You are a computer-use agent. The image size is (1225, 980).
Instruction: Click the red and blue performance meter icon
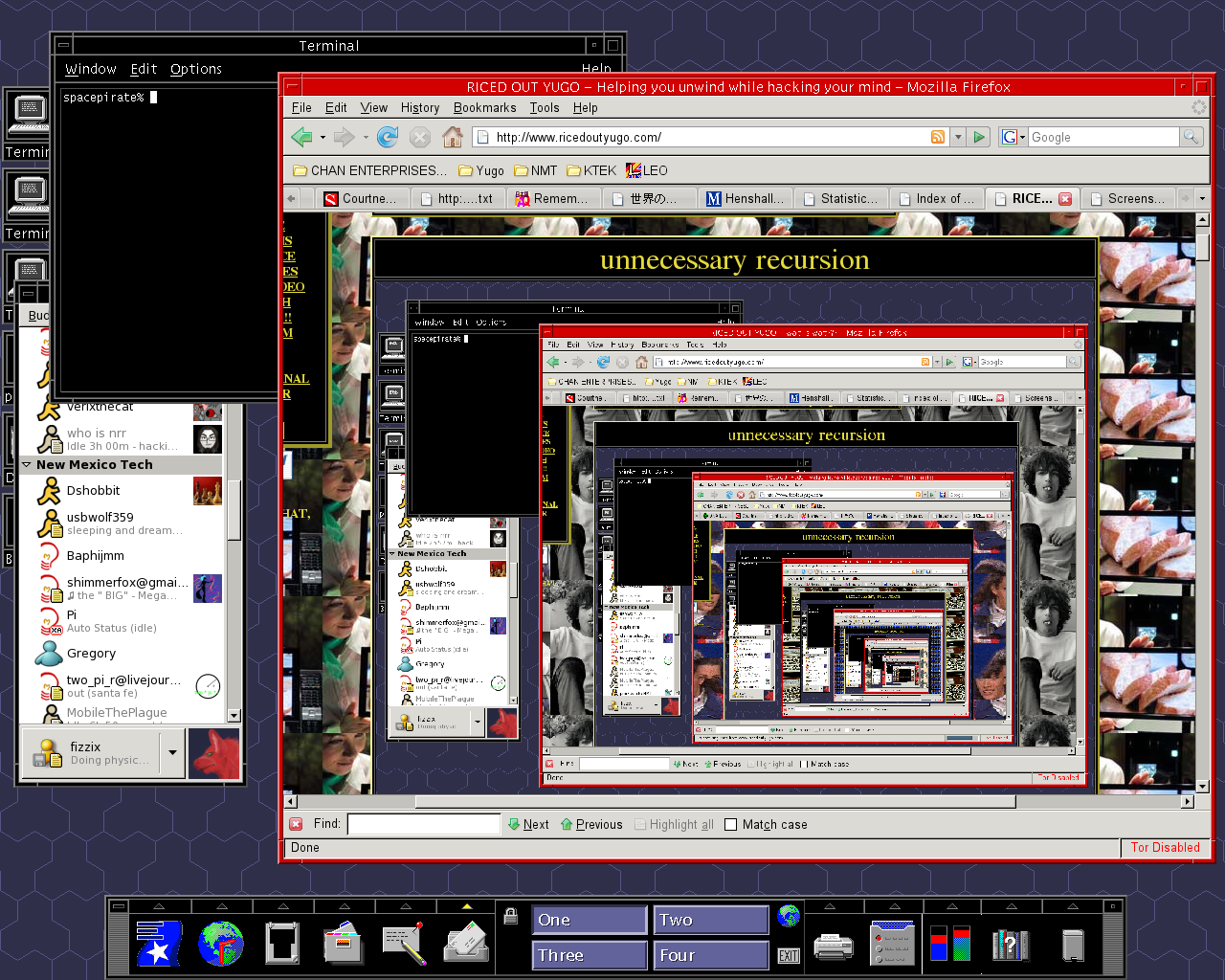951,943
